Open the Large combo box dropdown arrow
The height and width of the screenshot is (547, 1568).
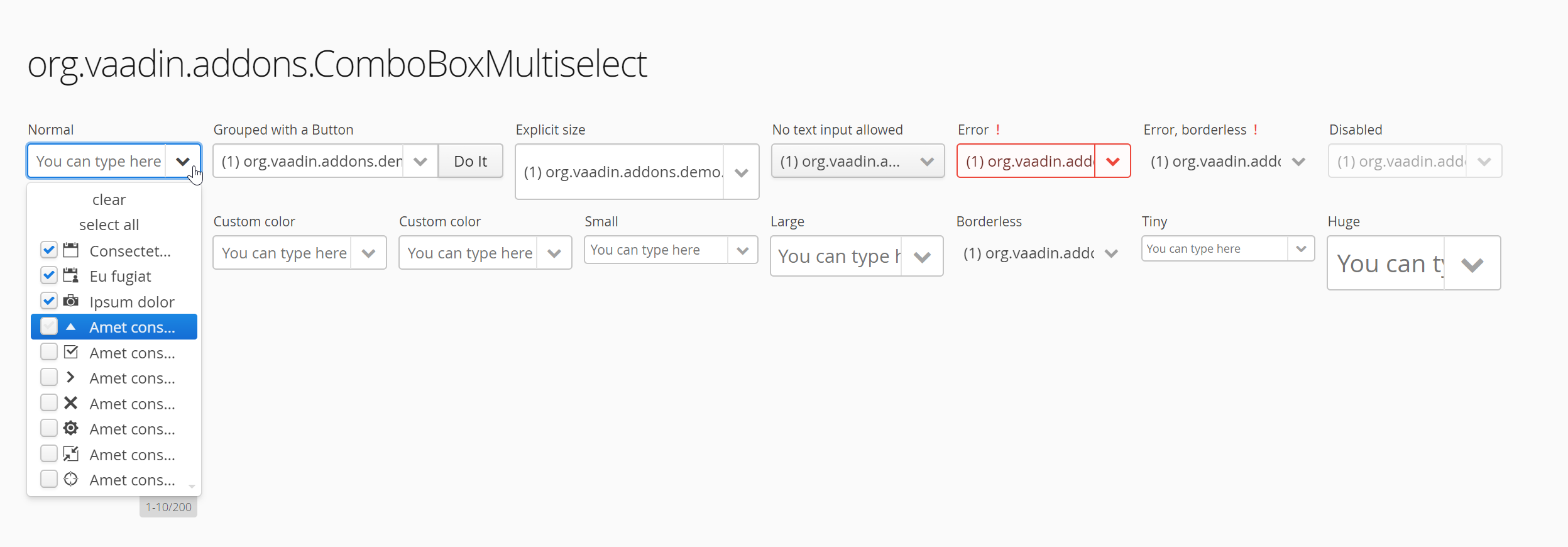922,257
